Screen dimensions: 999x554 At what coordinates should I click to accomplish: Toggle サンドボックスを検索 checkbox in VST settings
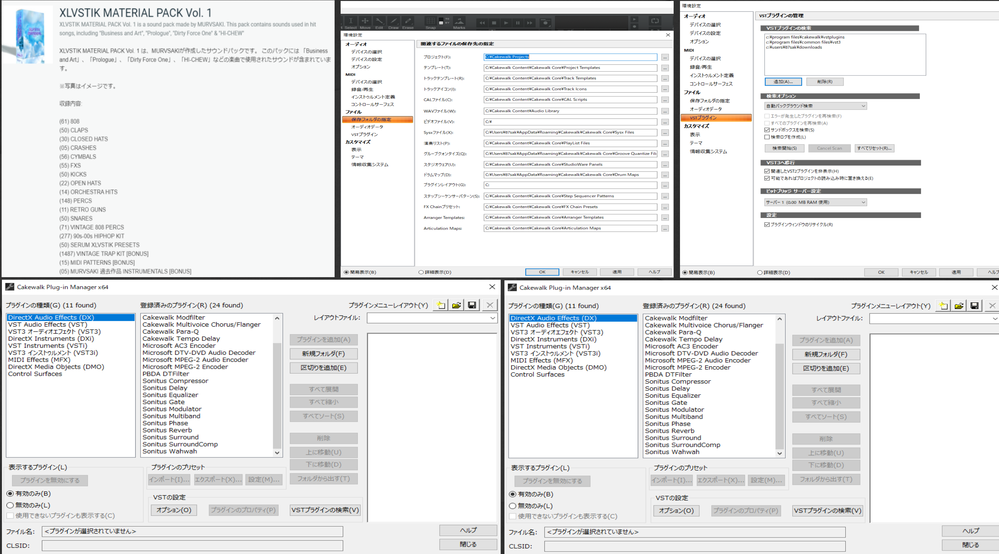pos(766,130)
